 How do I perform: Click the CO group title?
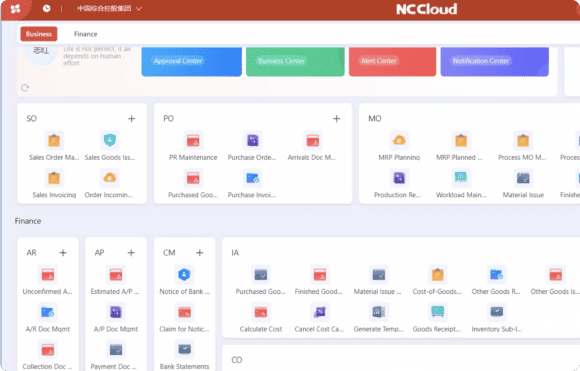pos(236,360)
